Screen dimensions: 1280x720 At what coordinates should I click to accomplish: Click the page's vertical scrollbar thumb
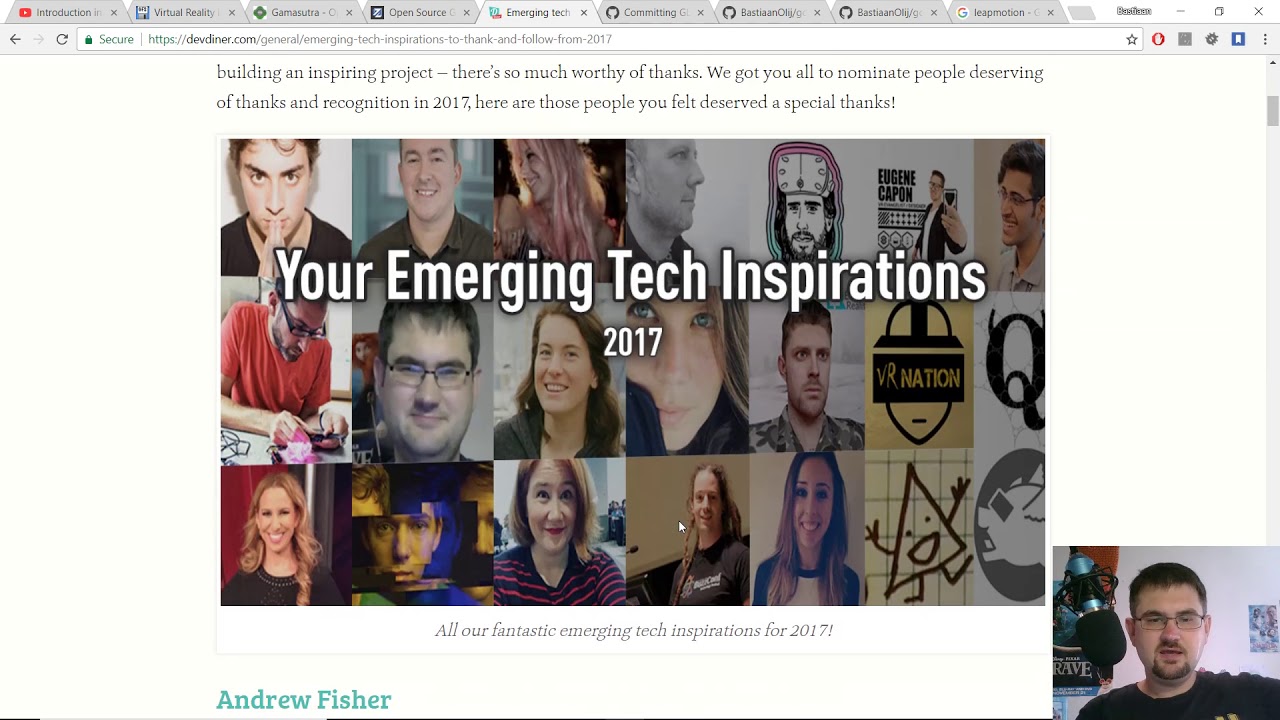(x=1273, y=111)
